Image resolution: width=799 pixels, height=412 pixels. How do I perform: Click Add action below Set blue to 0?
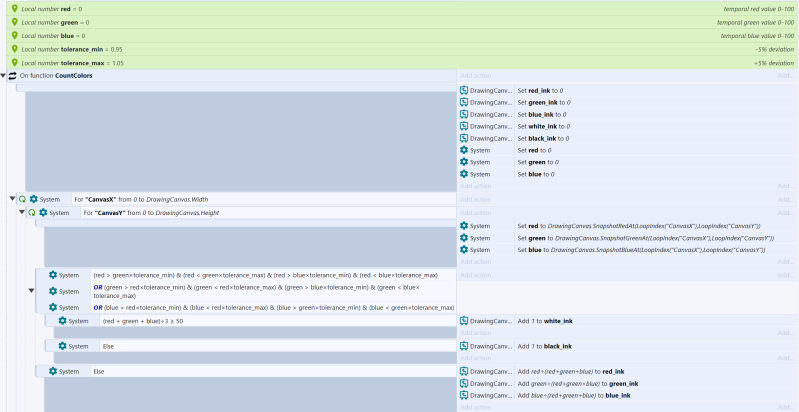(475, 186)
